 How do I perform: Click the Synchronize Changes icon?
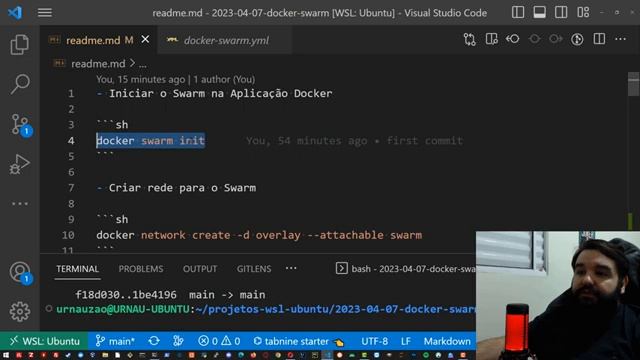[x=154, y=341]
